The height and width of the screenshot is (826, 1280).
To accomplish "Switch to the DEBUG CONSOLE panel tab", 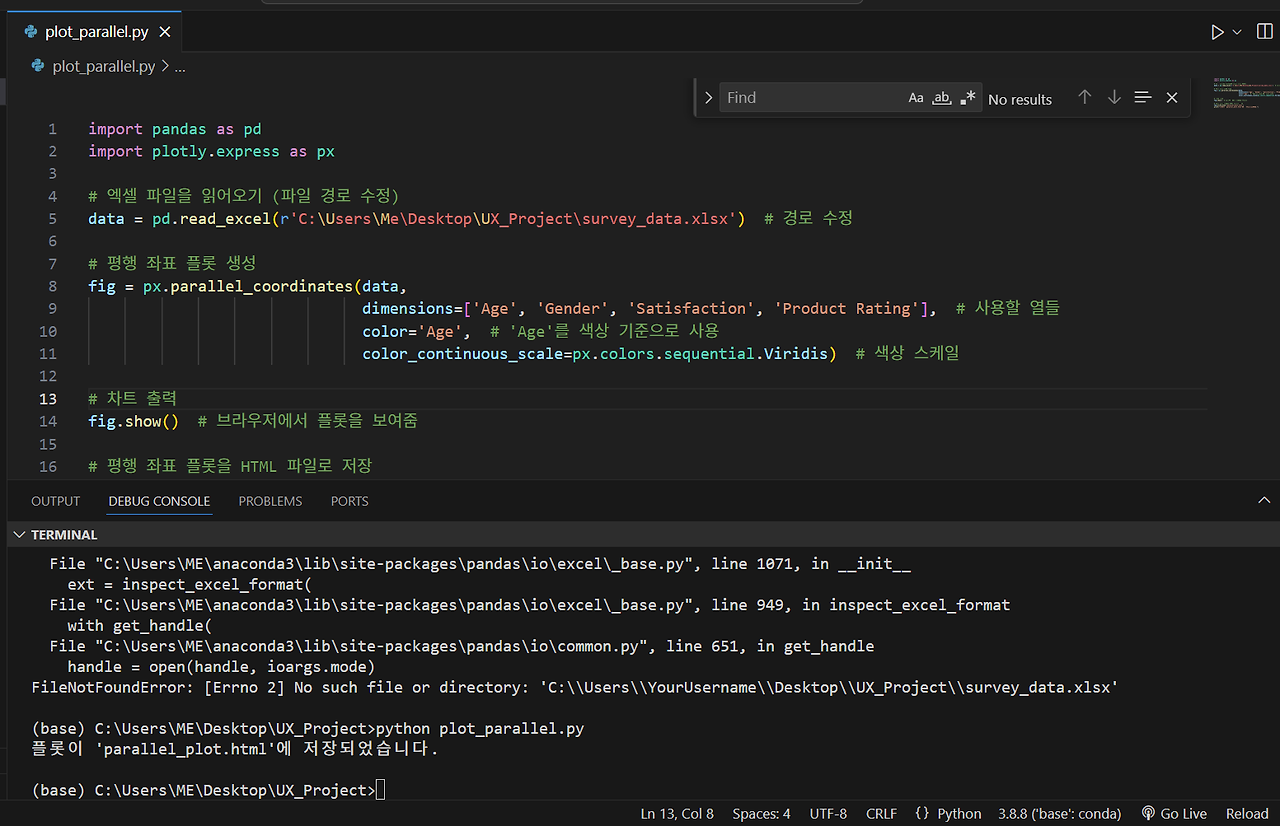I will point(160,501).
